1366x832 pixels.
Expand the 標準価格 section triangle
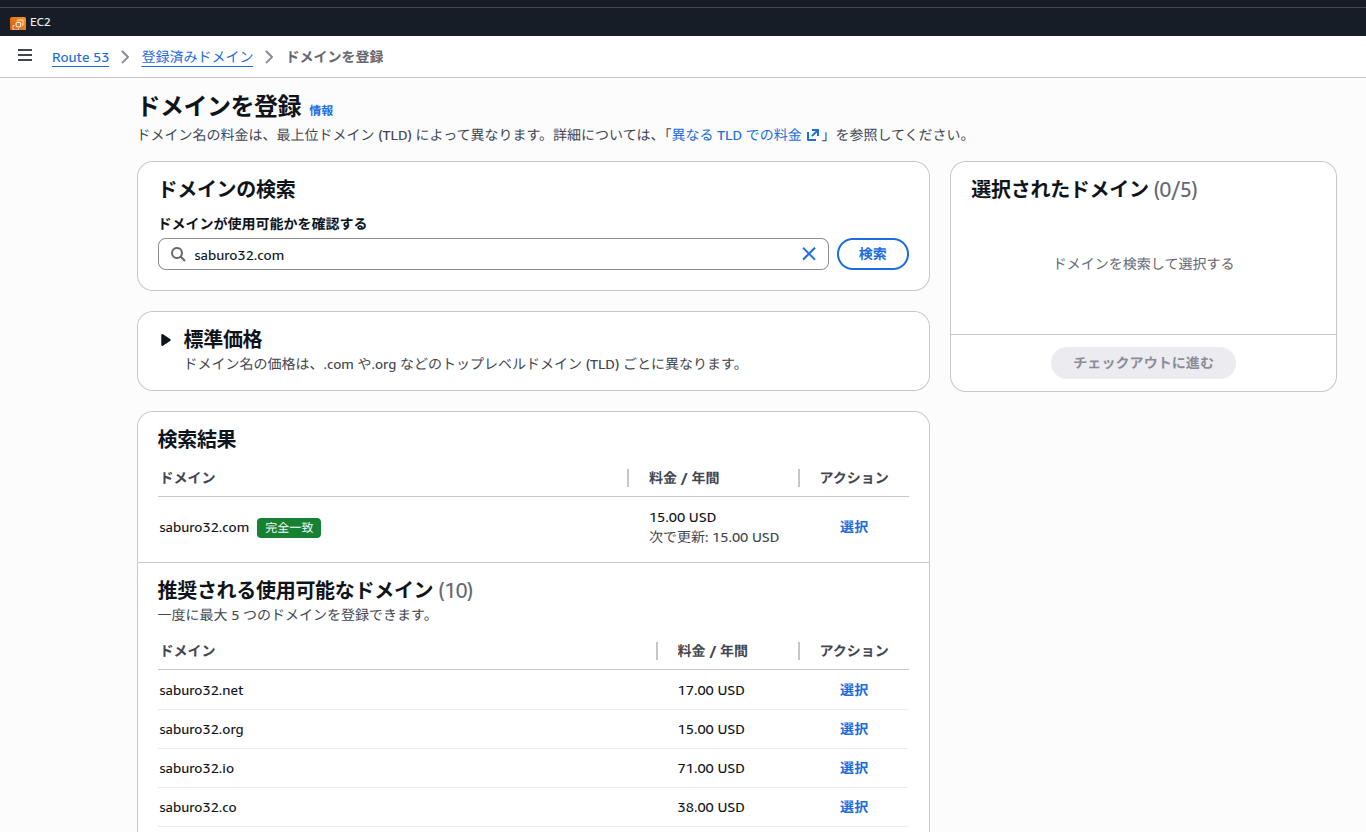pyautogui.click(x=166, y=340)
